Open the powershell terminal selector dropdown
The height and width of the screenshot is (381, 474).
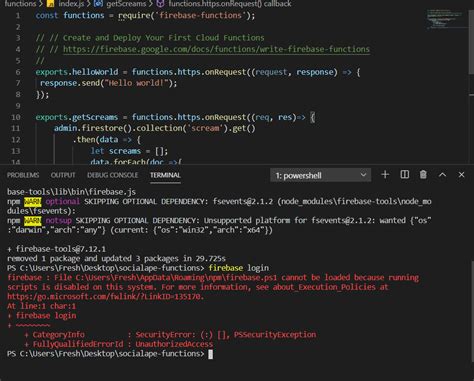(320, 175)
